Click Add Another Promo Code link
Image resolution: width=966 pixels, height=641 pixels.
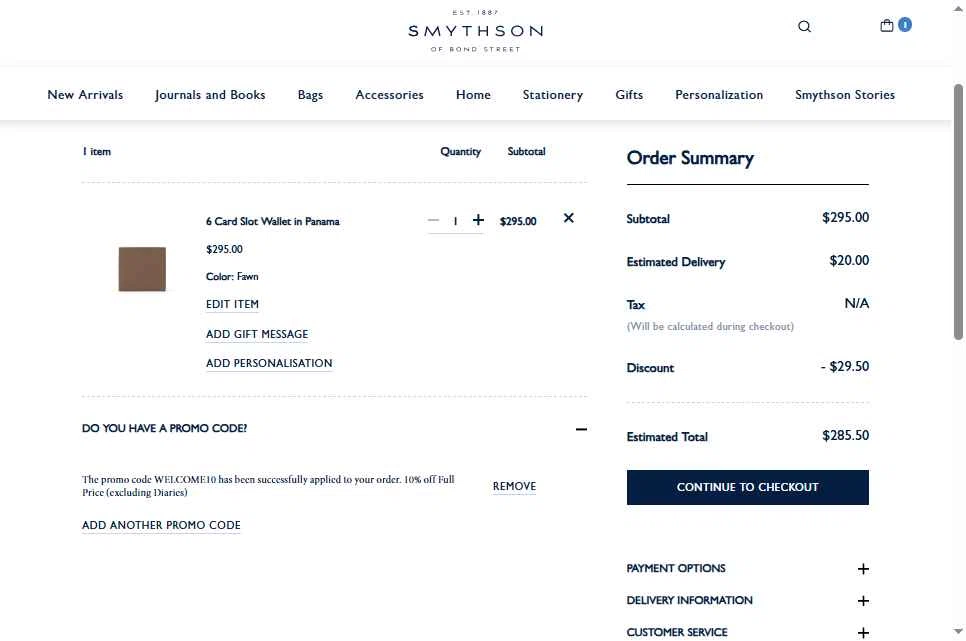[x=161, y=525]
